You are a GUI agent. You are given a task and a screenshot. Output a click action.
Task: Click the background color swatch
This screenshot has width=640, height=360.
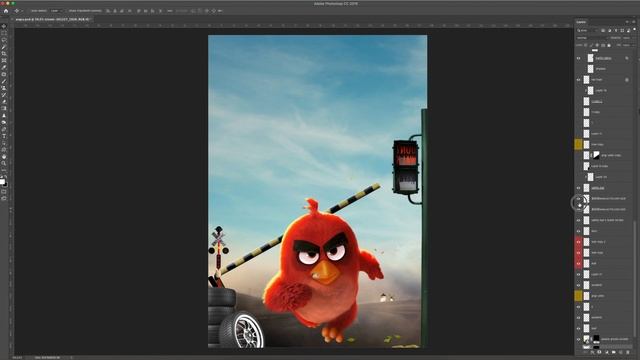pyautogui.click(x=5, y=184)
